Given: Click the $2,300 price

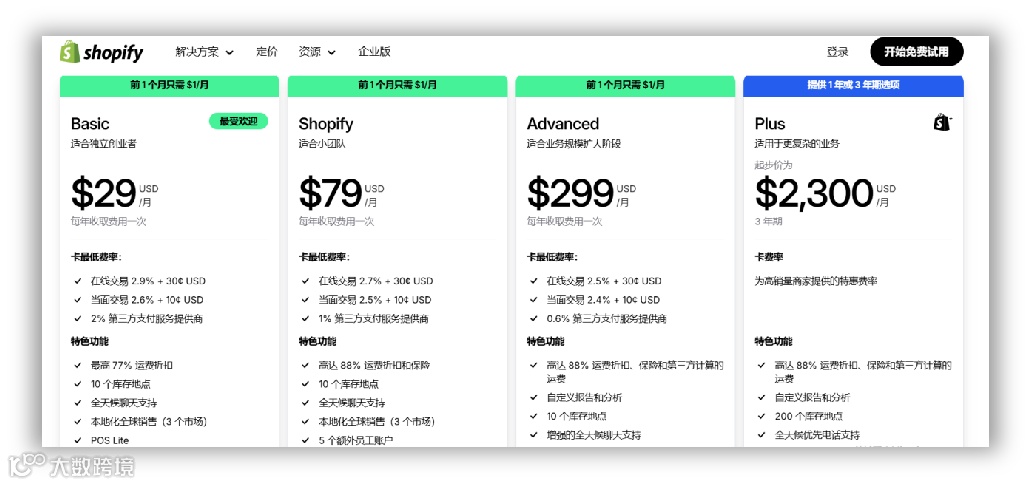Looking at the screenshot, I should point(814,193).
